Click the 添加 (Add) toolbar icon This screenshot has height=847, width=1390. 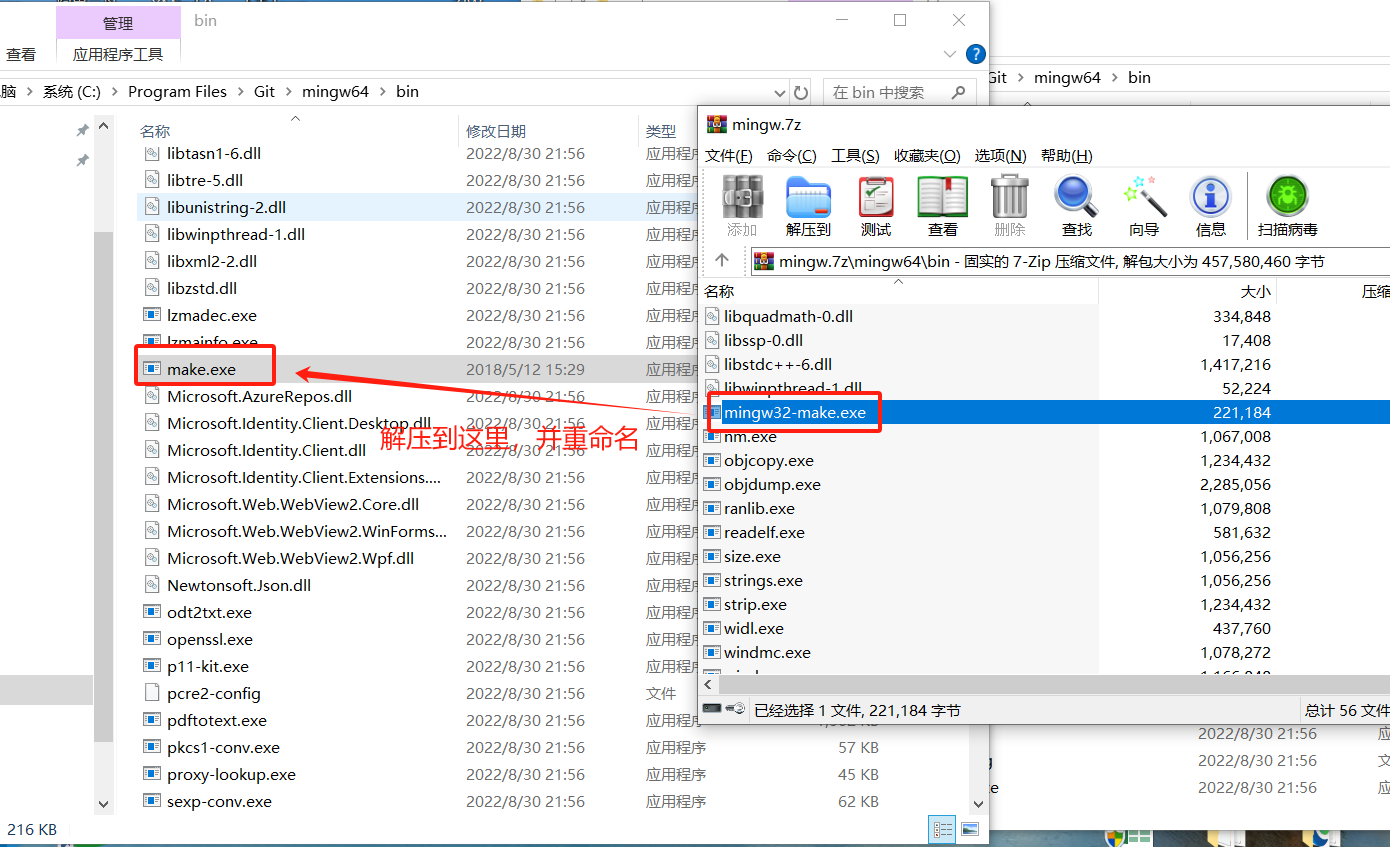pyautogui.click(x=742, y=205)
